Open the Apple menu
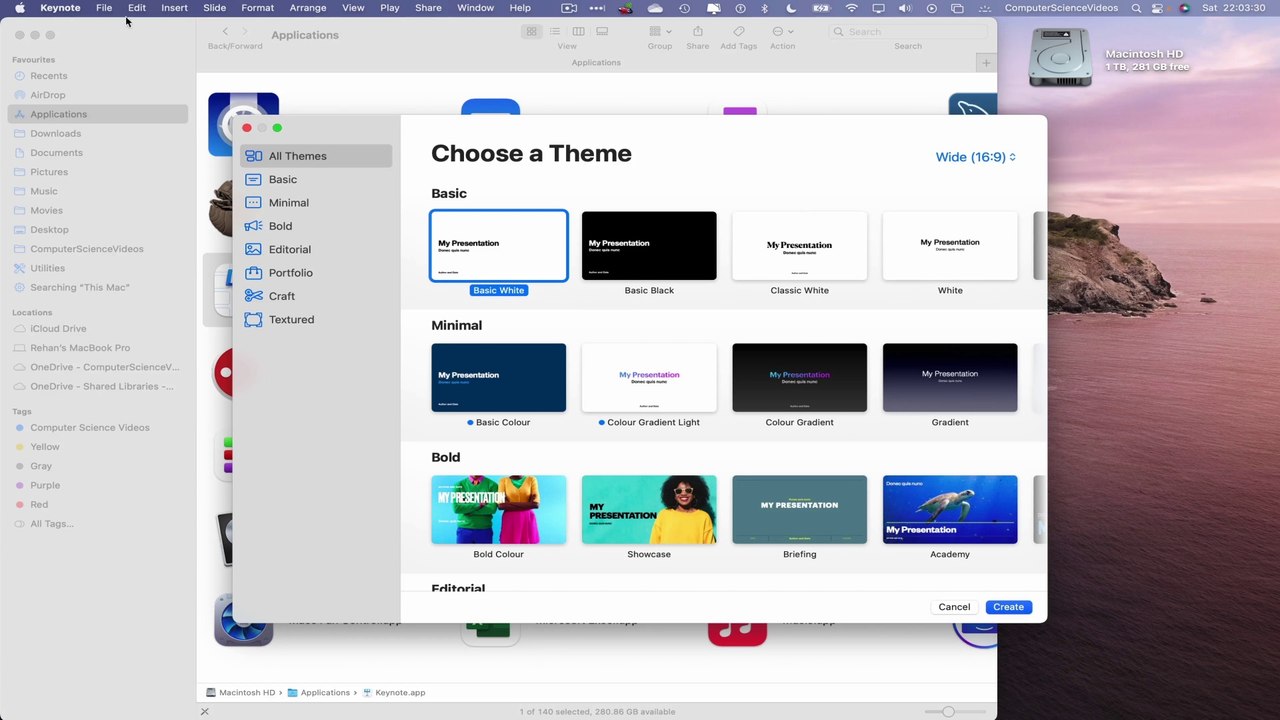Viewport: 1280px width, 720px height. 20,8
